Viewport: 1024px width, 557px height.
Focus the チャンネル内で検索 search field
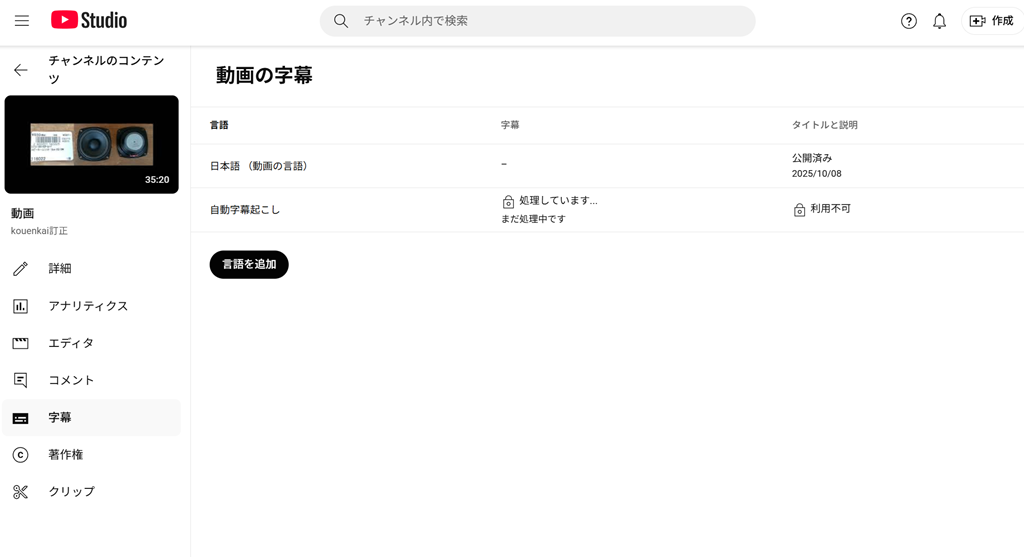pos(550,21)
